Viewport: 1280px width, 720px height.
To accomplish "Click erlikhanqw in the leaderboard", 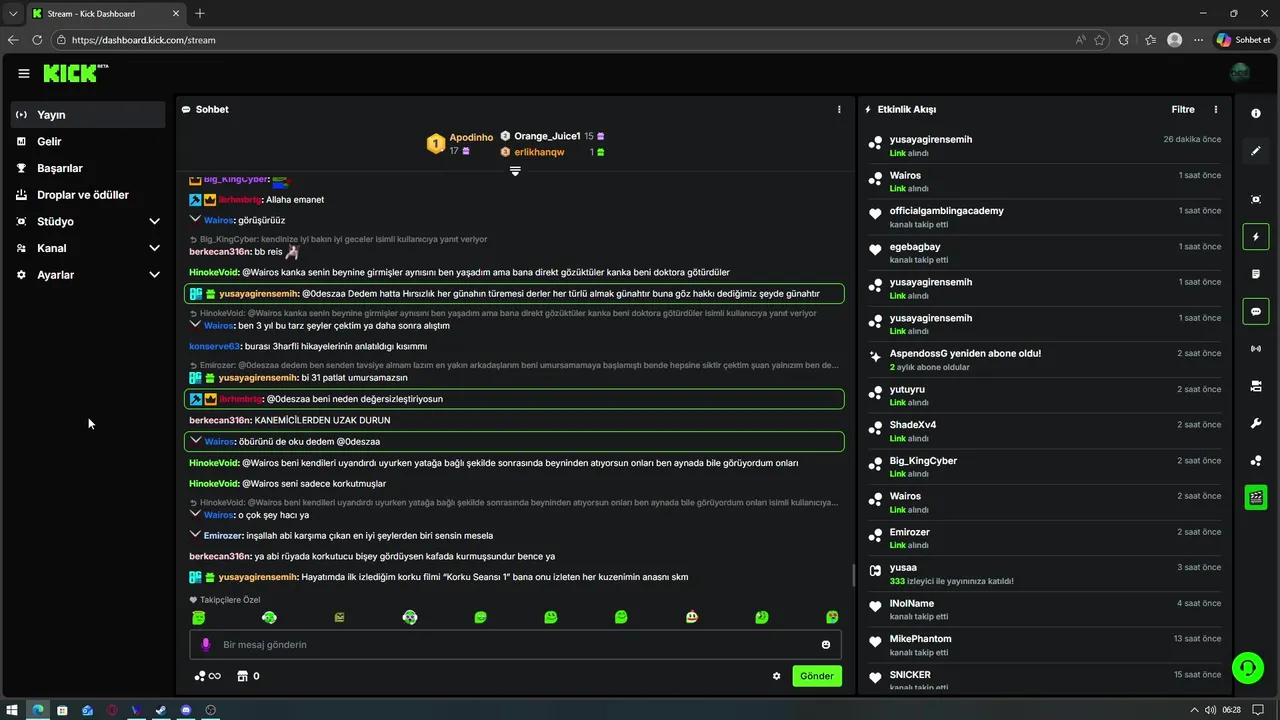I will [539, 152].
